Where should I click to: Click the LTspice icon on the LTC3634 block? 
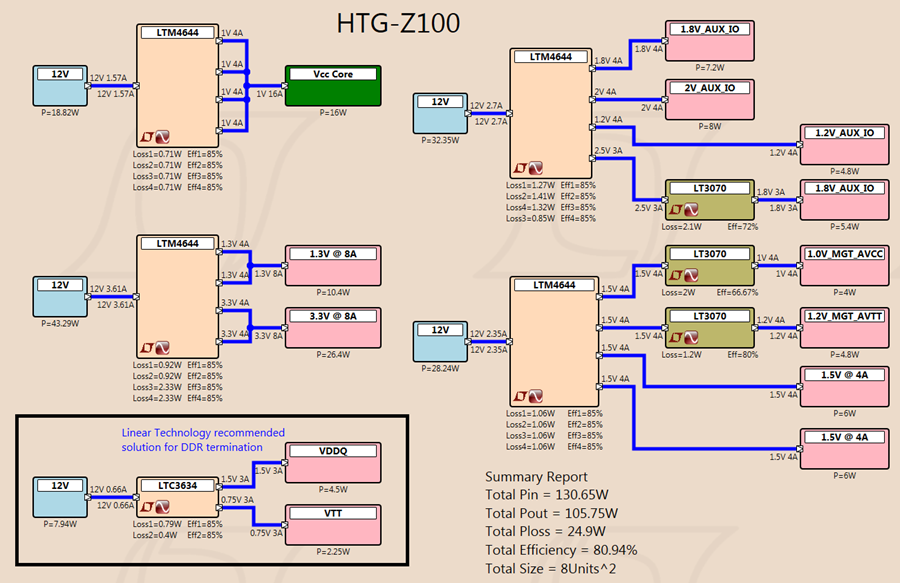pyautogui.click(x=162, y=507)
